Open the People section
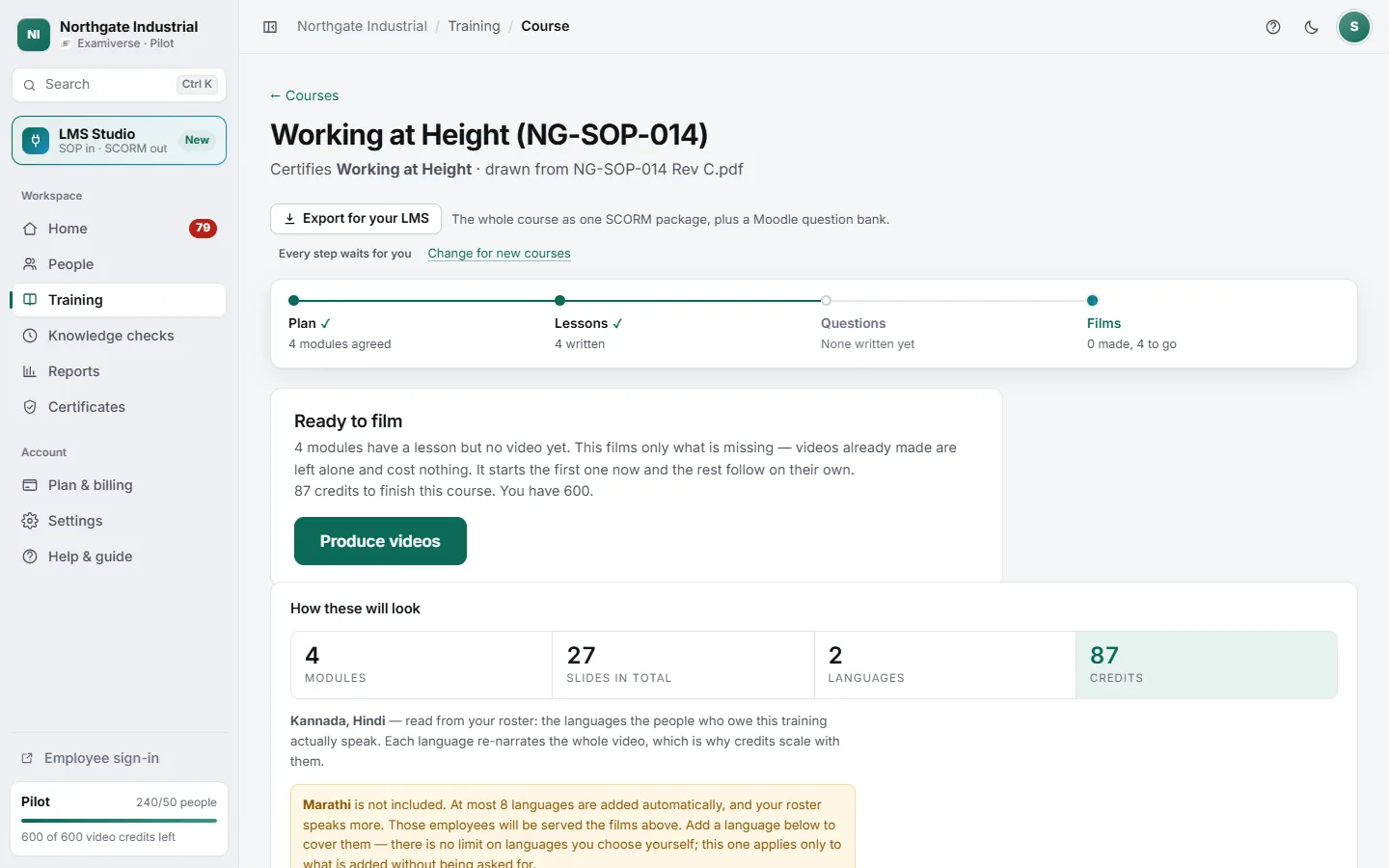This screenshot has height=868, width=1389. pyautogui.click(x=119, y=264)
